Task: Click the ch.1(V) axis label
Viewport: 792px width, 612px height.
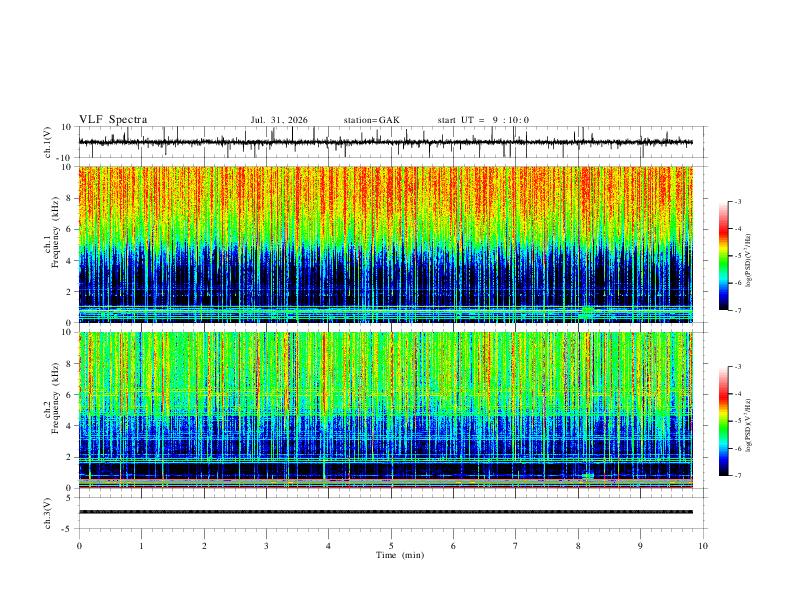Action: 48,142
